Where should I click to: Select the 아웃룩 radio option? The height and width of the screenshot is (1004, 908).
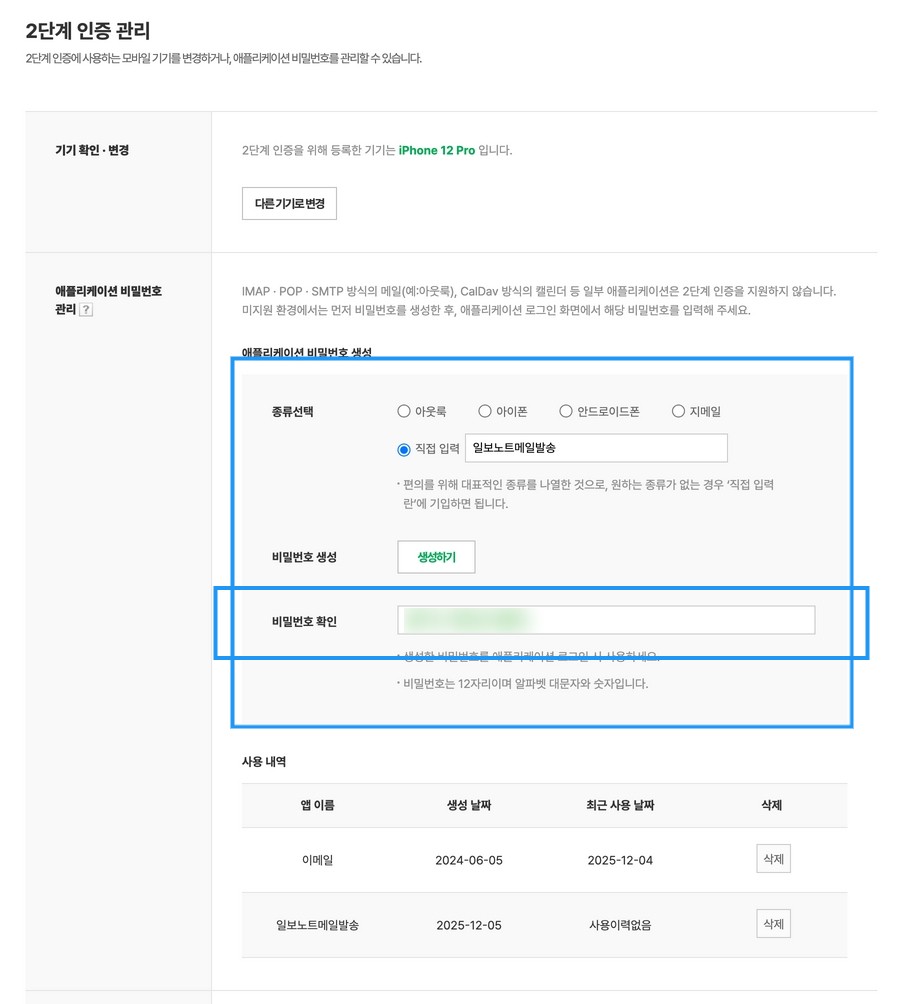pos(404,411)
